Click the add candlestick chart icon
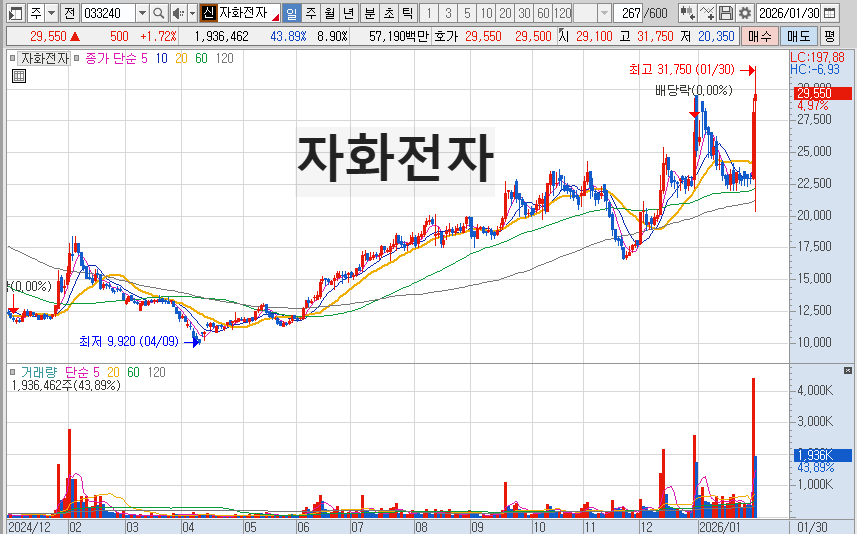The image size is (857, 534). pos(687,13)
